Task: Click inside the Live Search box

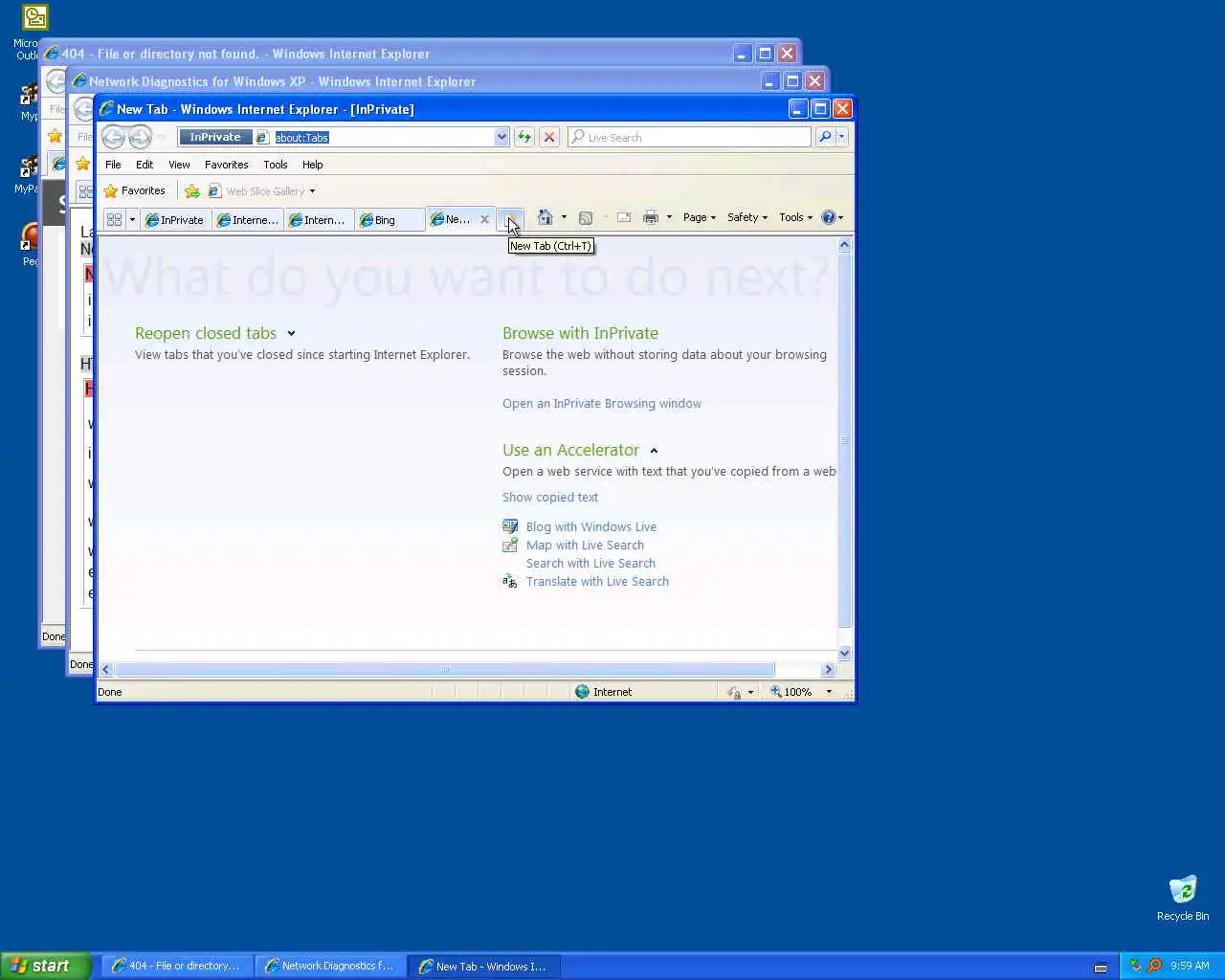Action: [690, 137]
